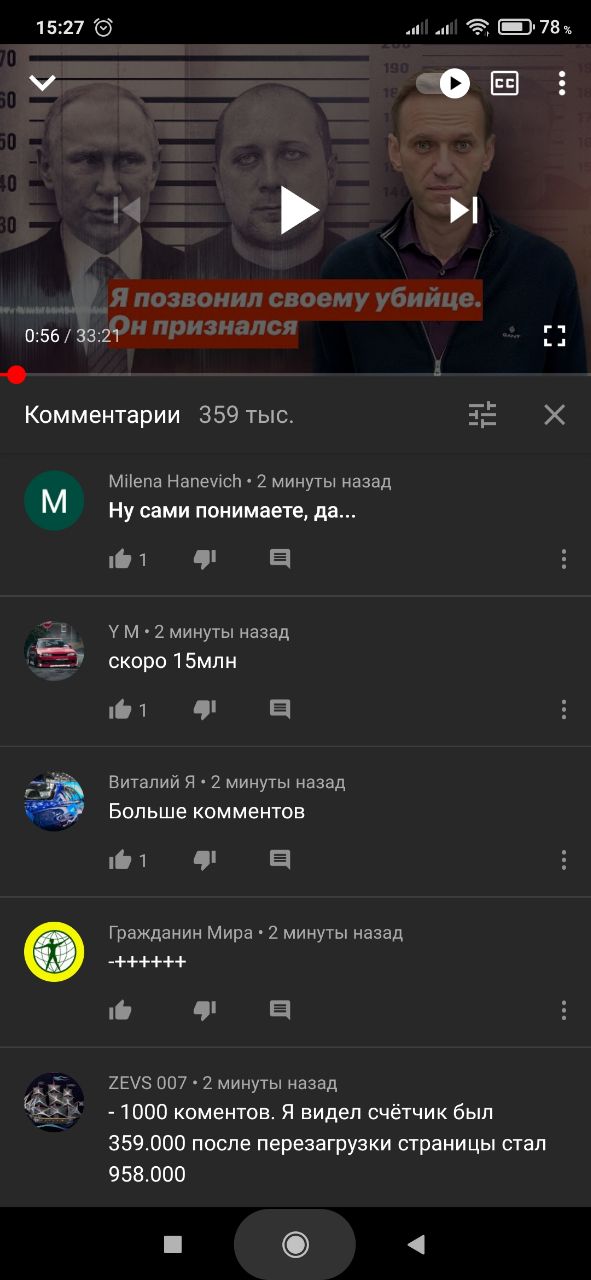Tap the Android home button
Screen dimensions: 591x1280
(x=295, y=1244)
